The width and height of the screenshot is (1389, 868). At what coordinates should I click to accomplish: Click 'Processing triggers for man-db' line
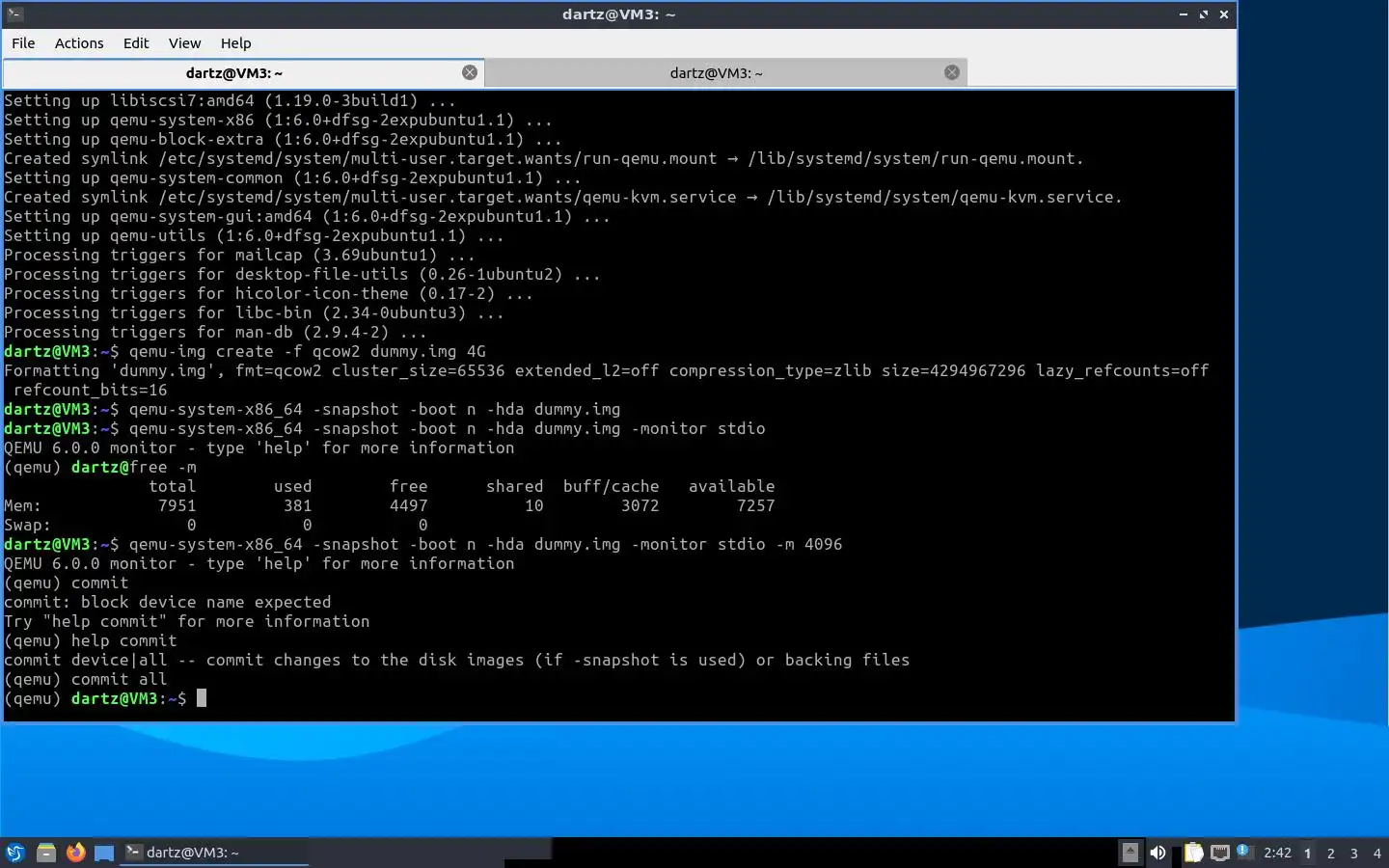click(x=216, y=332)
